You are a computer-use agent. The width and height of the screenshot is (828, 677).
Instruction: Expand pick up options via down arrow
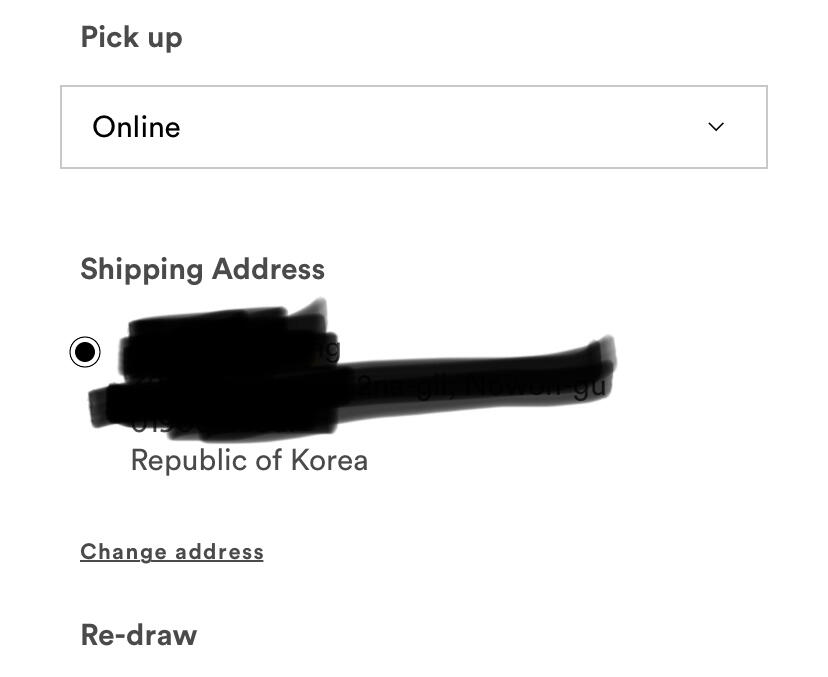(x=716, y=127)
